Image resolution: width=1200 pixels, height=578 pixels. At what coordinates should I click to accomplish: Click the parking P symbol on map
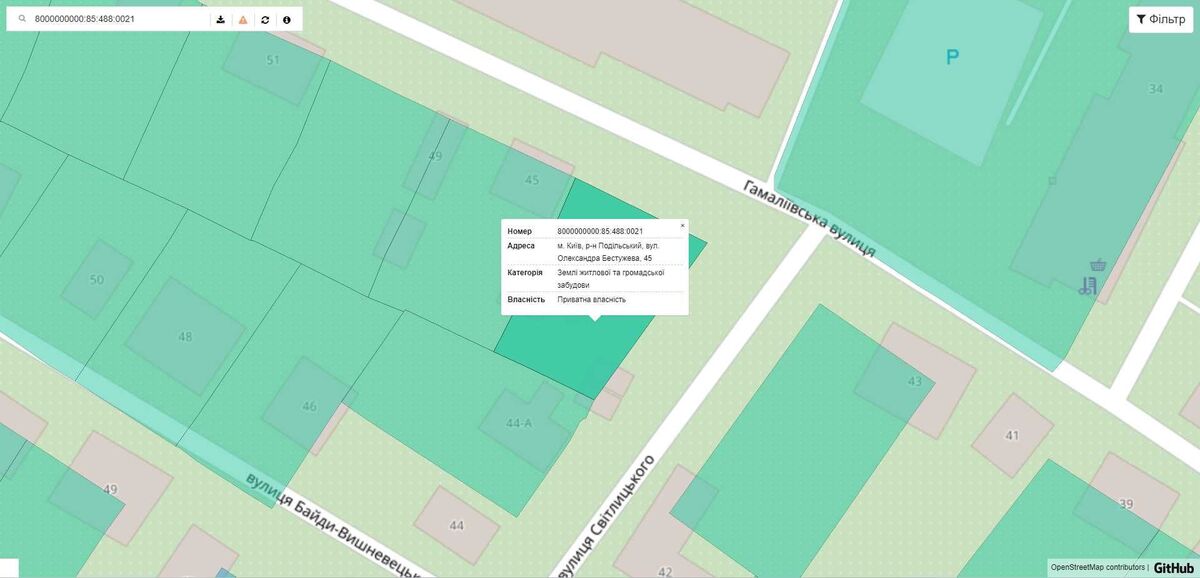[x=952, y=58]
